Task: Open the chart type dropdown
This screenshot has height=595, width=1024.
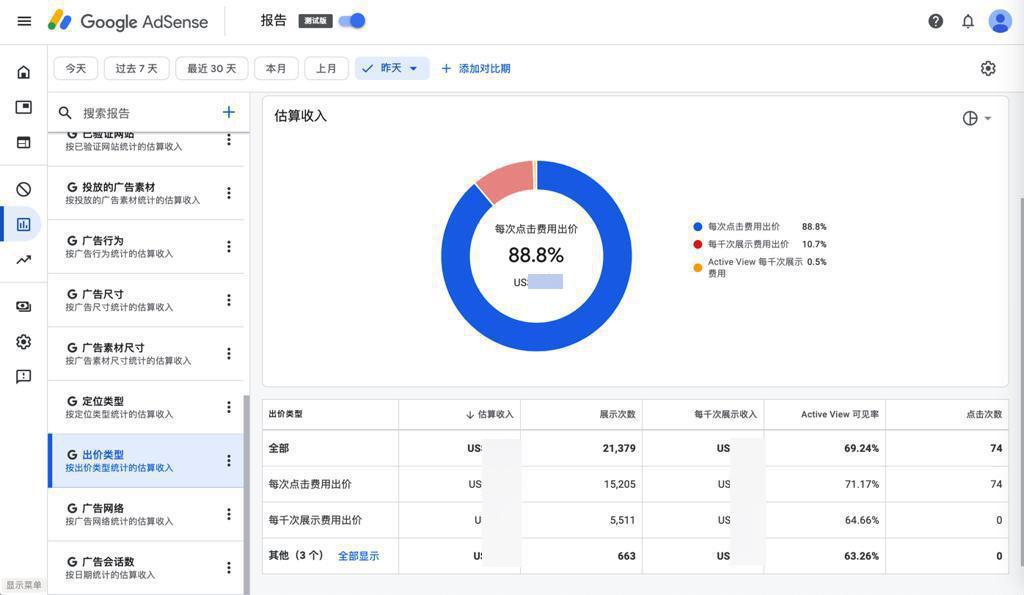Action: pos(977,118)
